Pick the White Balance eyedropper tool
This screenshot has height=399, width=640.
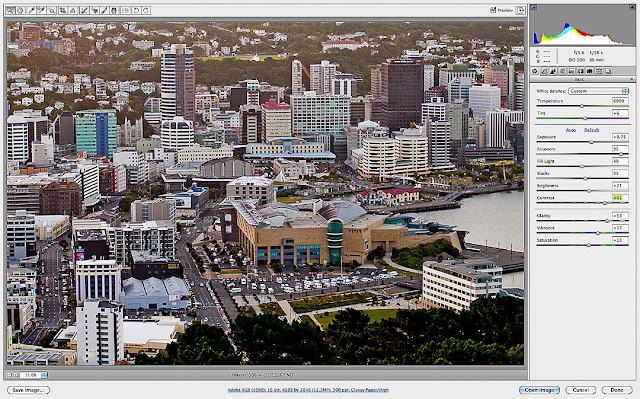pos(31,11)
